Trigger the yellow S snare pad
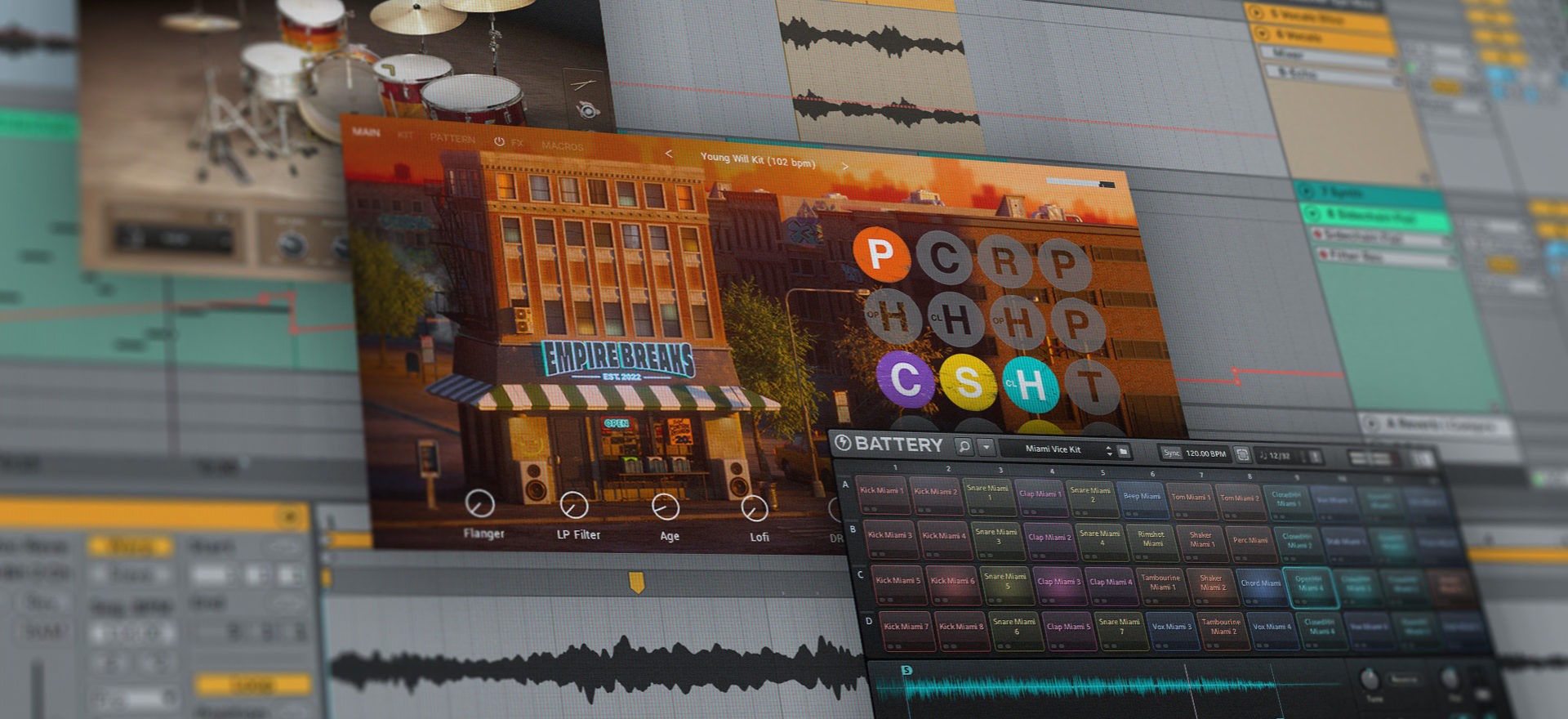The height and width of the screenshot is (719, 1568). tap(969, 382)
